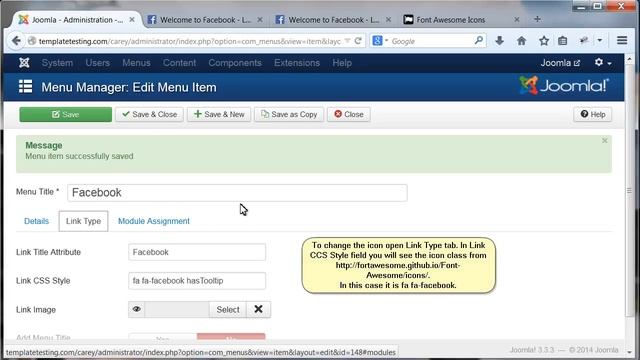
Task: Open the Firefox hamburger menu
Action: point(622,40)
